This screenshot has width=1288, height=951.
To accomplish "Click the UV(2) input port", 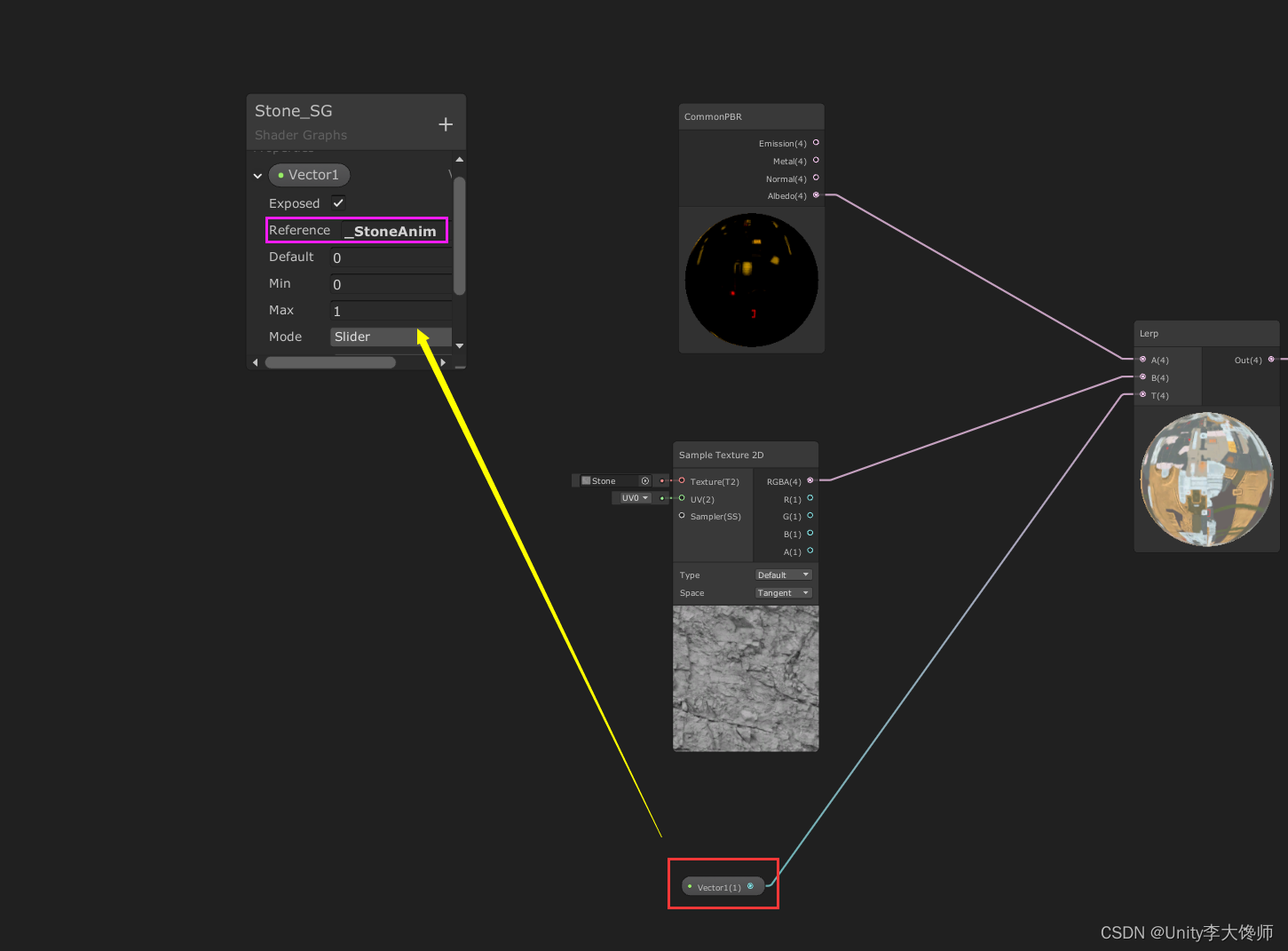I will [x=682, y=498].
